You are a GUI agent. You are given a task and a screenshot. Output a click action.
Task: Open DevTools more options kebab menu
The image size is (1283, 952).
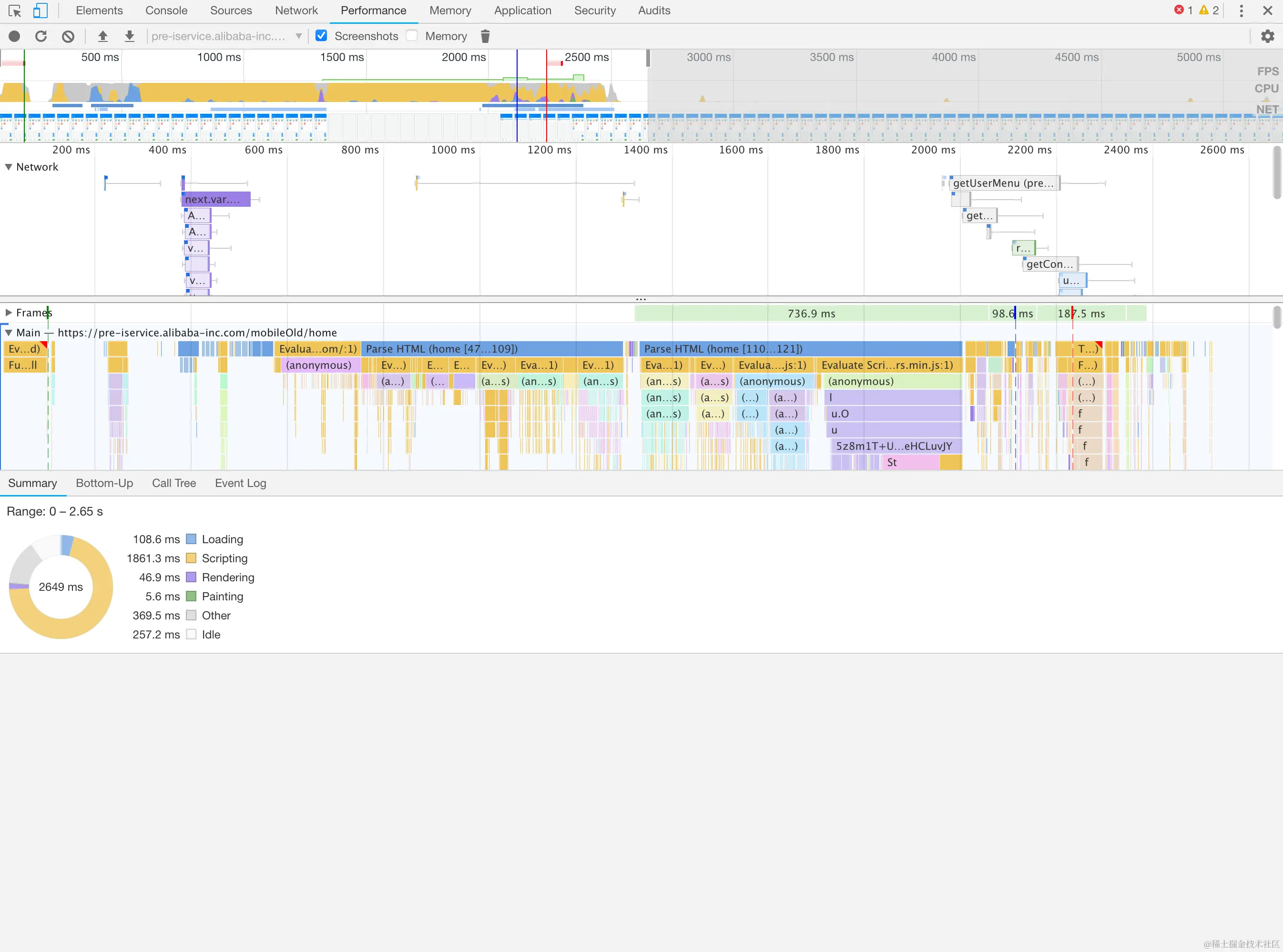(1241, 10)
